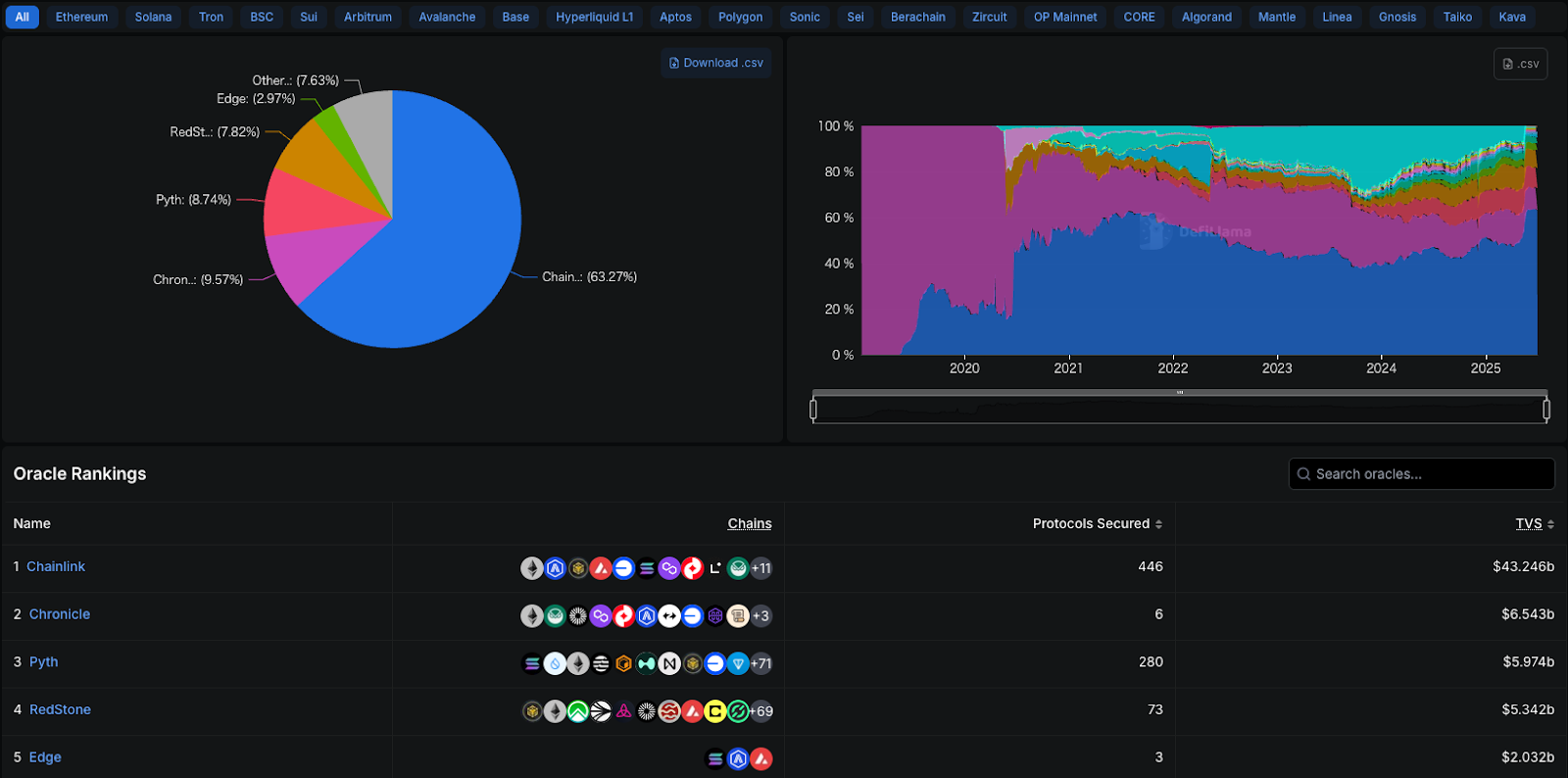Click Optimism icon in Chainlink row

[x=693, y=568]
